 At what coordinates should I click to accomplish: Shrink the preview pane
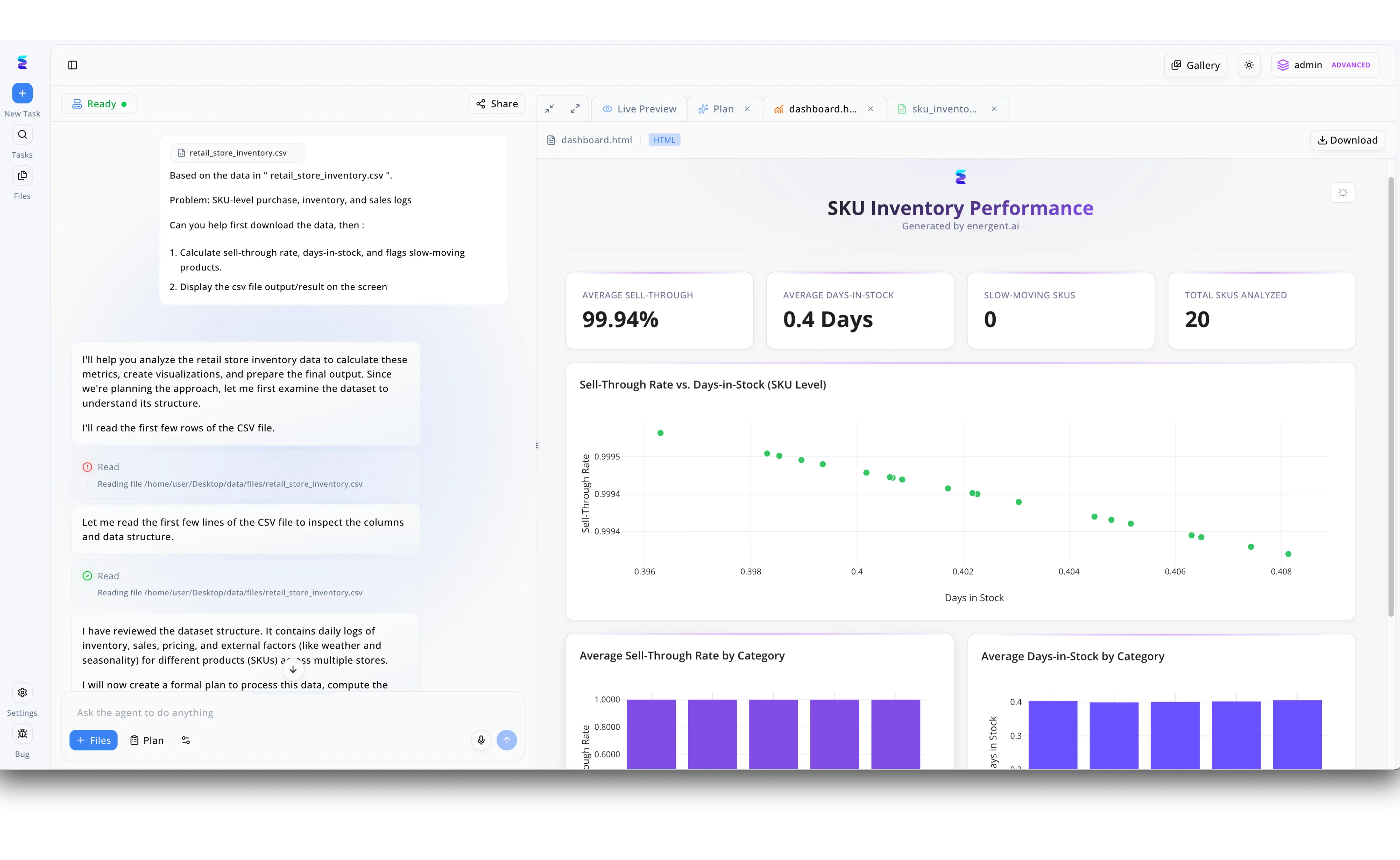point(549,108)
